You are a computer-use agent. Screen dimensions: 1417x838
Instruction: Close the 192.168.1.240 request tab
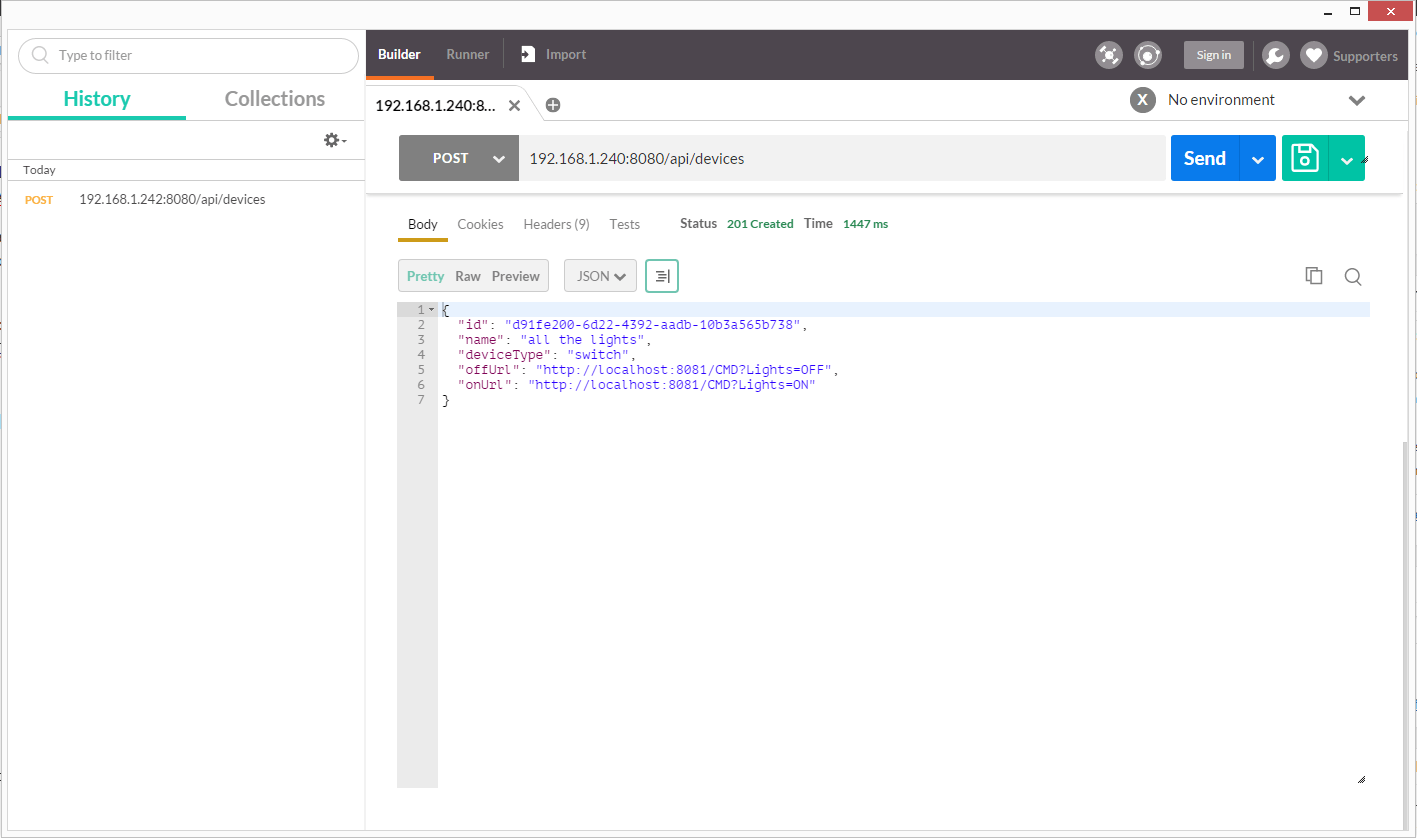coord(514,105)
